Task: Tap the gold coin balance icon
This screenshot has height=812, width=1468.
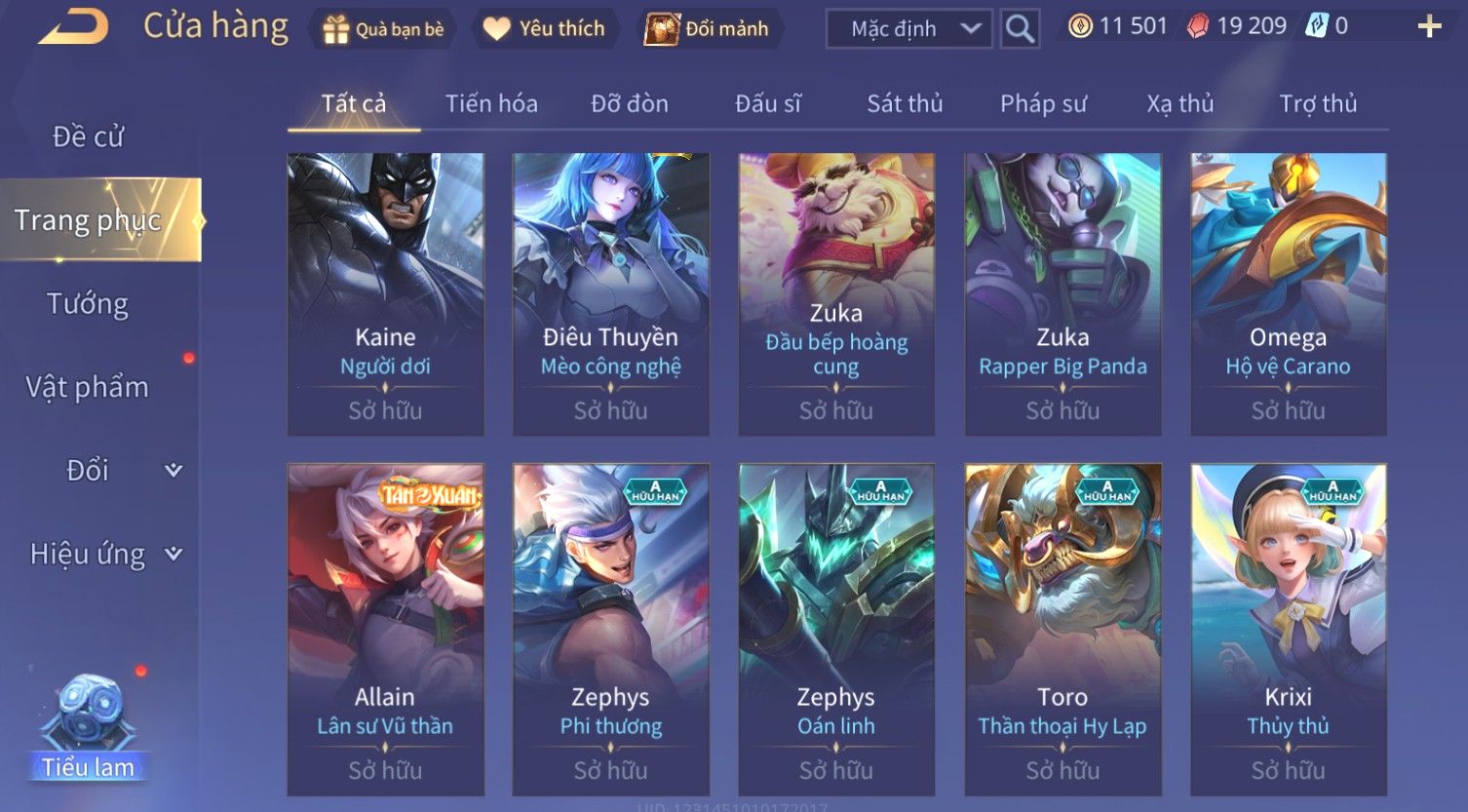Action: pos(1080,26)
